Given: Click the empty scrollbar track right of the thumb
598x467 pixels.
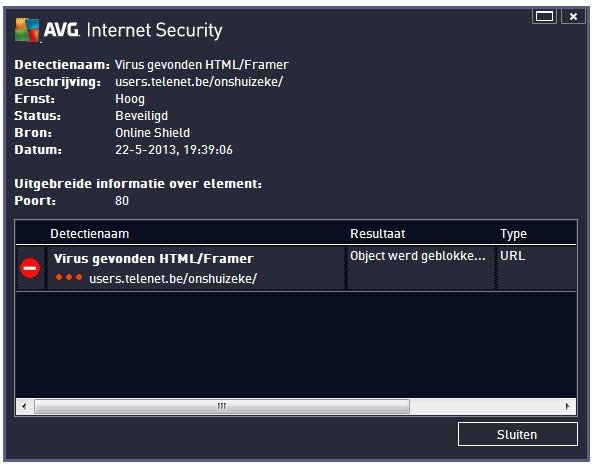Looking at the screenshot, I should coord(484,406).
